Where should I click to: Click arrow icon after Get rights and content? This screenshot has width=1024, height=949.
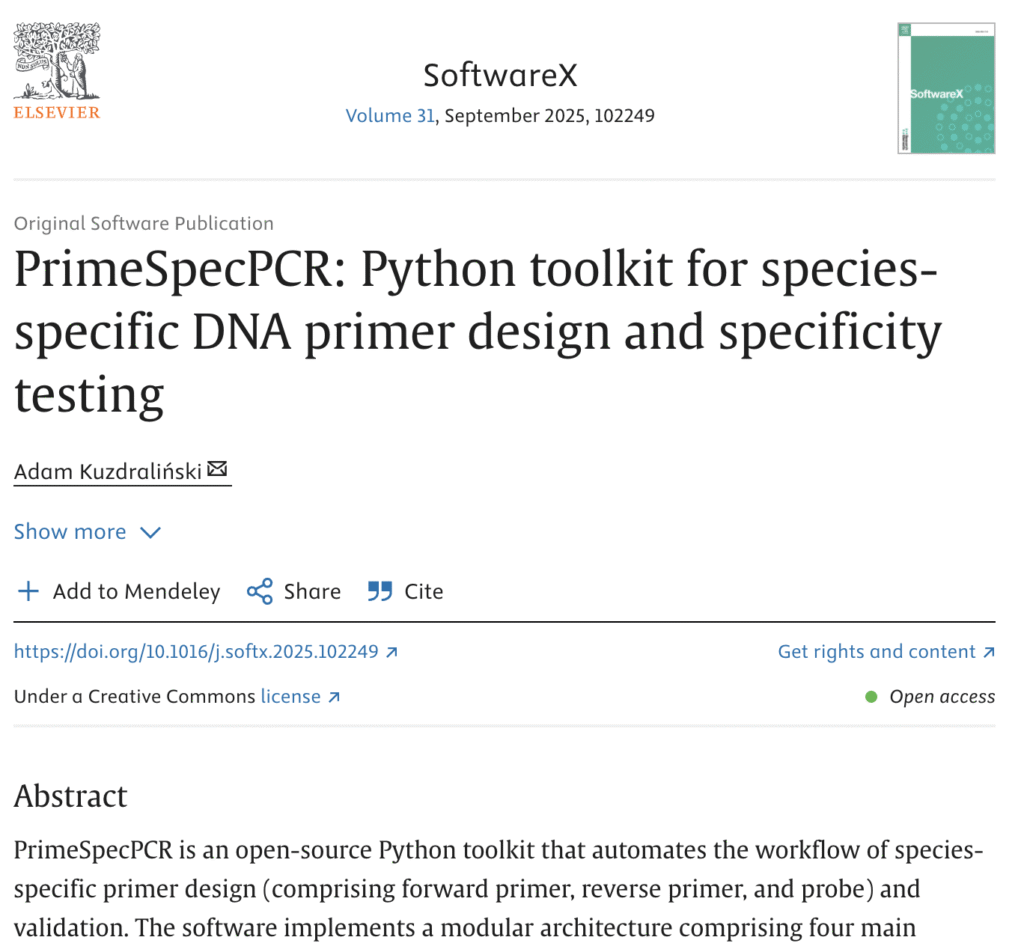coord(989,652)
